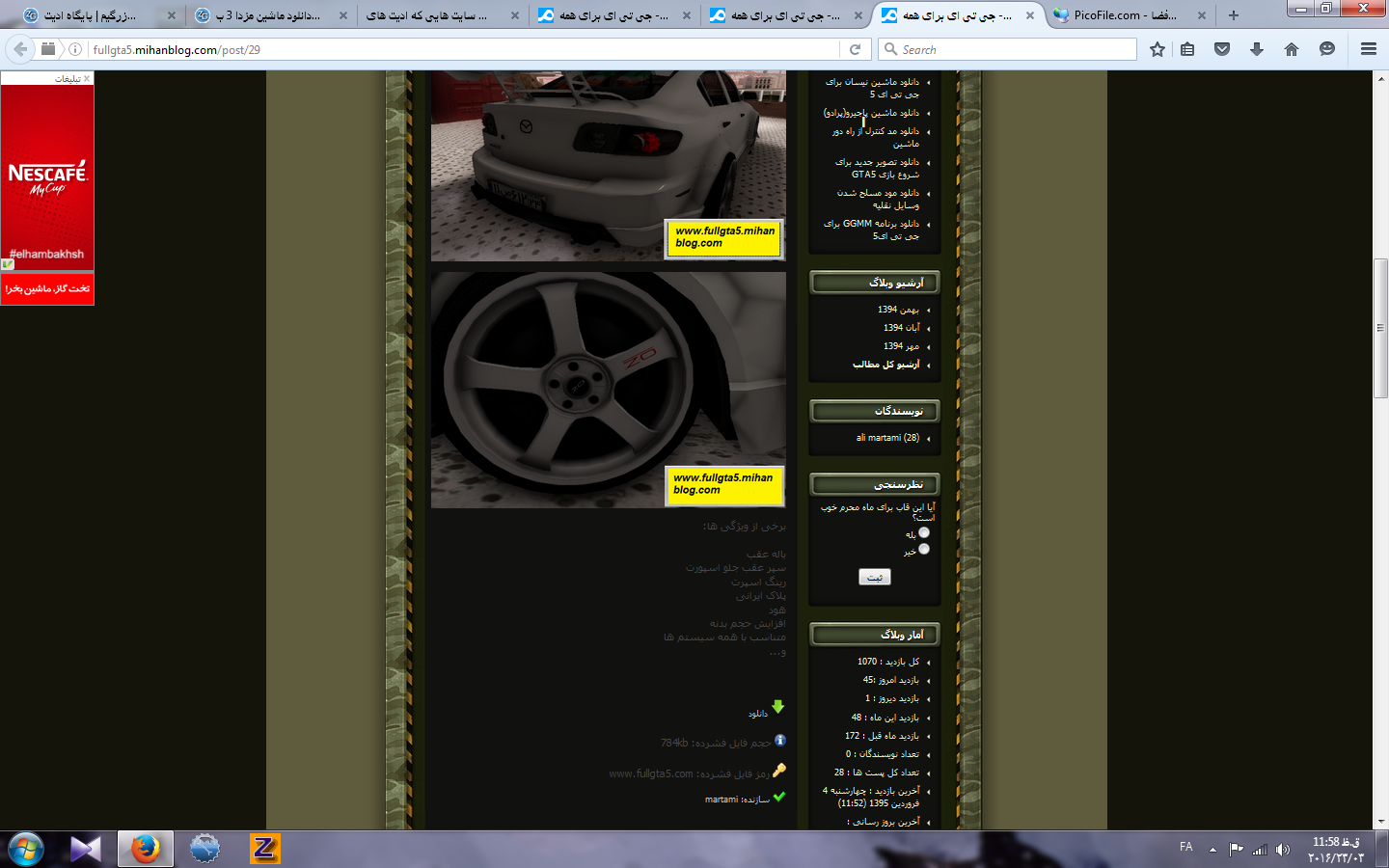This screenshot has width=1389, height=868.
Task: Open the دانلود ماشین پاجیرو(پرادو) link
Action: 871,113
